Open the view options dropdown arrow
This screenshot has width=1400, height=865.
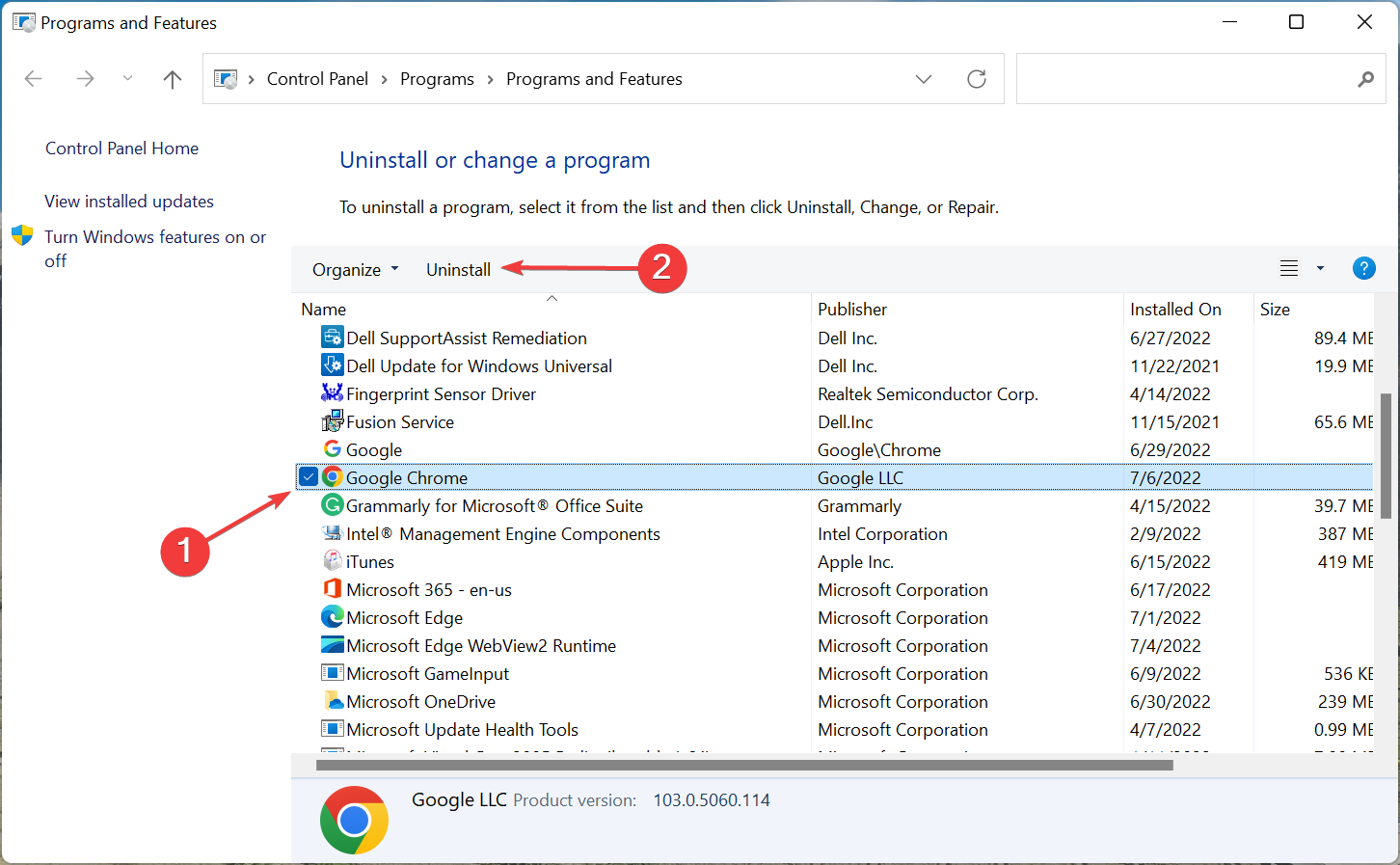(x=1319, y=268)
